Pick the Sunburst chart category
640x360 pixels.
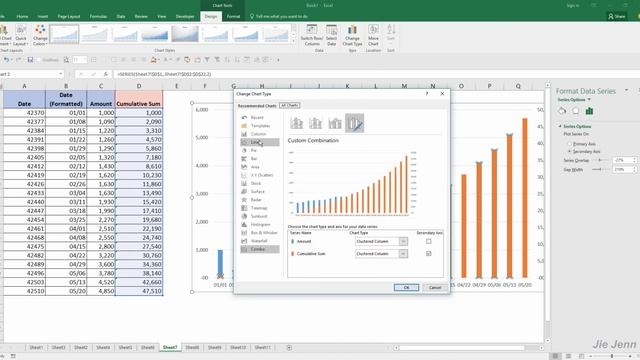coord(260,216)
